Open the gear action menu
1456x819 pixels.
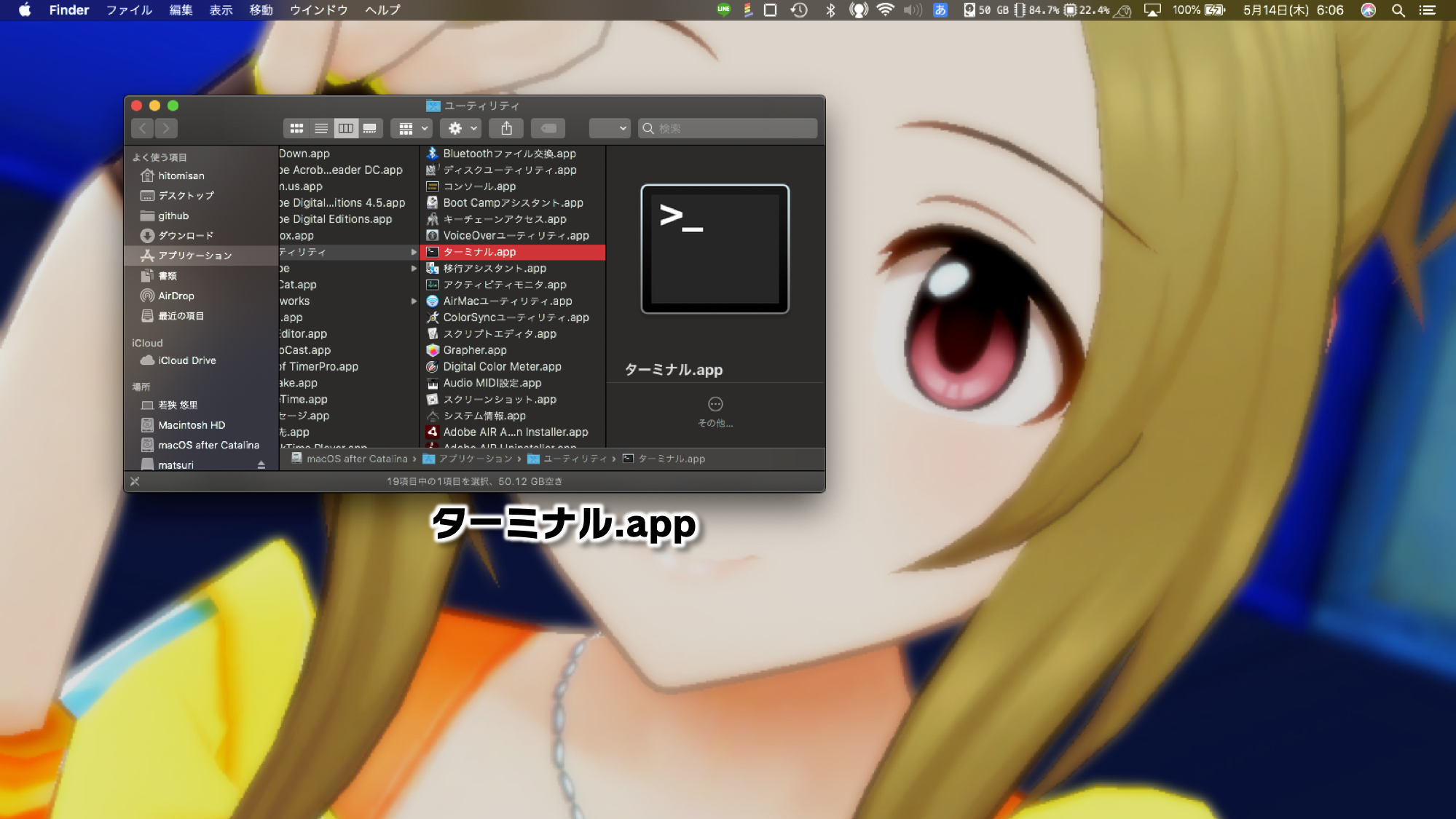click(x=463, y=128)
